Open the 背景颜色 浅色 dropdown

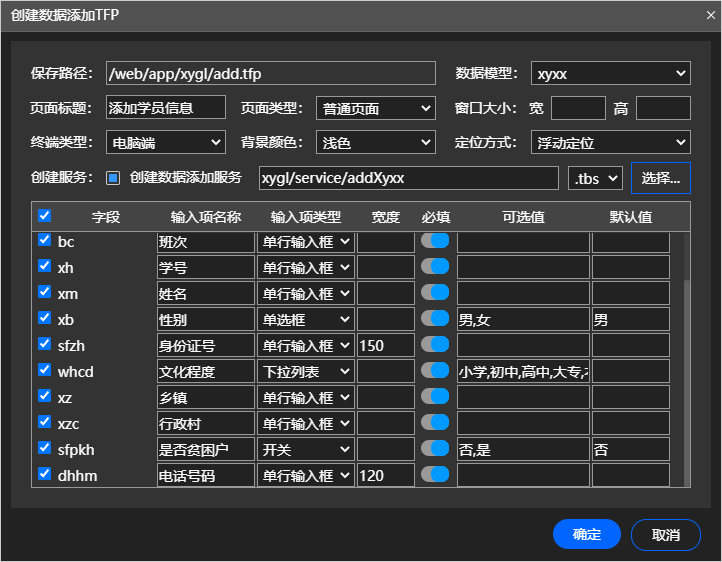[x=375, y=143]
